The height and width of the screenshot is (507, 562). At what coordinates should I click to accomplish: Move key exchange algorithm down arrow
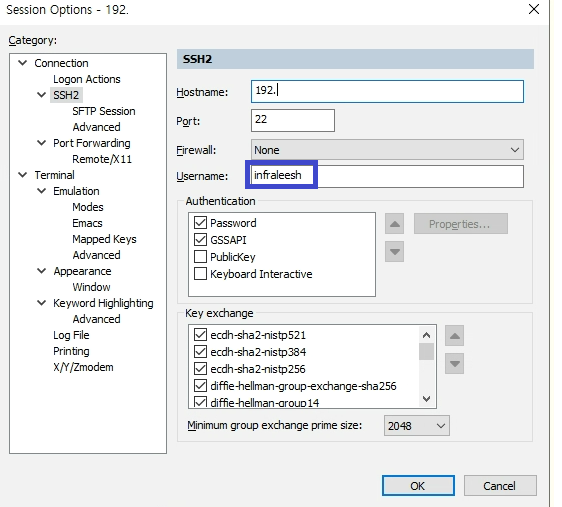point(454,364)
